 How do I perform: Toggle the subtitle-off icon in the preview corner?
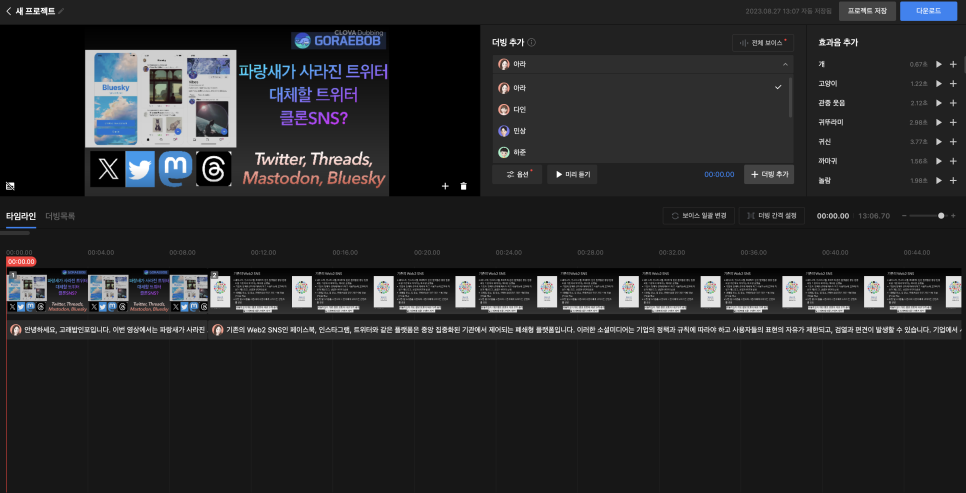click(x=10, y=185)
